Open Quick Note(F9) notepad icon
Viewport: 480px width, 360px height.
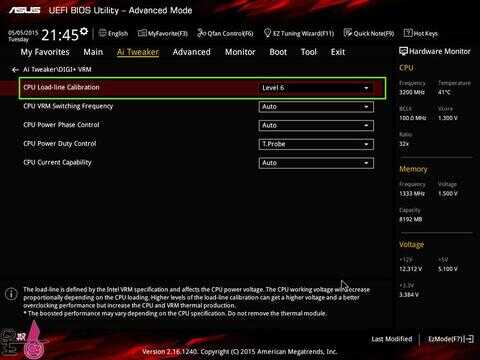tap(348, 33)
